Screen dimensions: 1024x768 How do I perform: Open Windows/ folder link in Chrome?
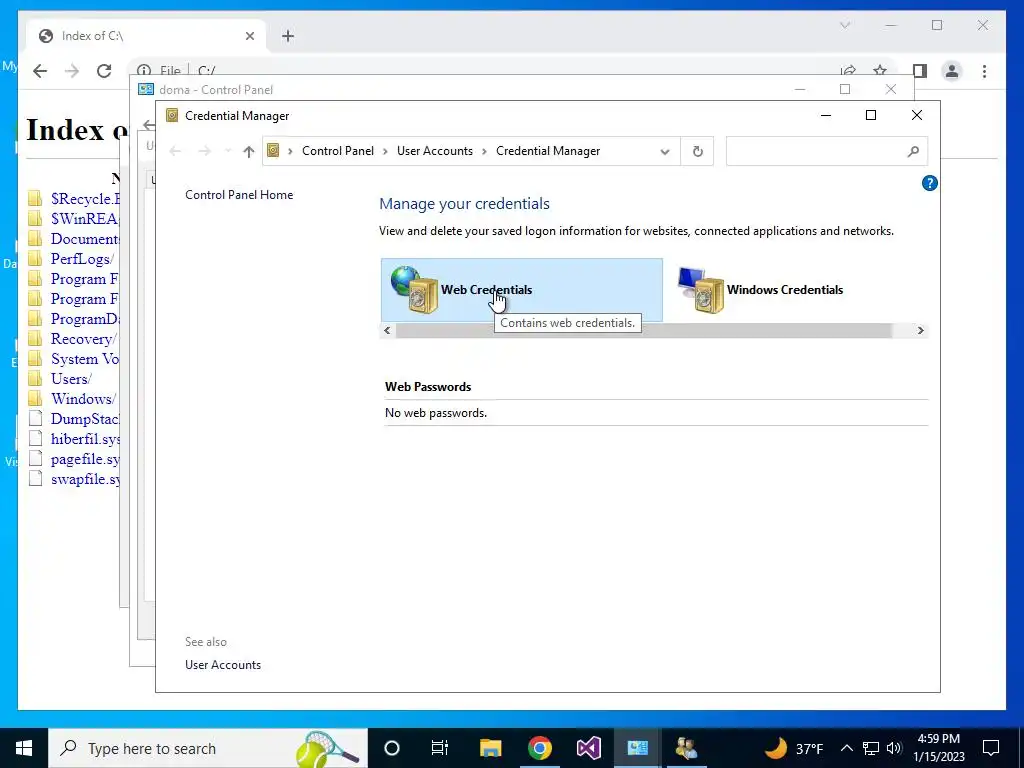(x=84, y=398)
